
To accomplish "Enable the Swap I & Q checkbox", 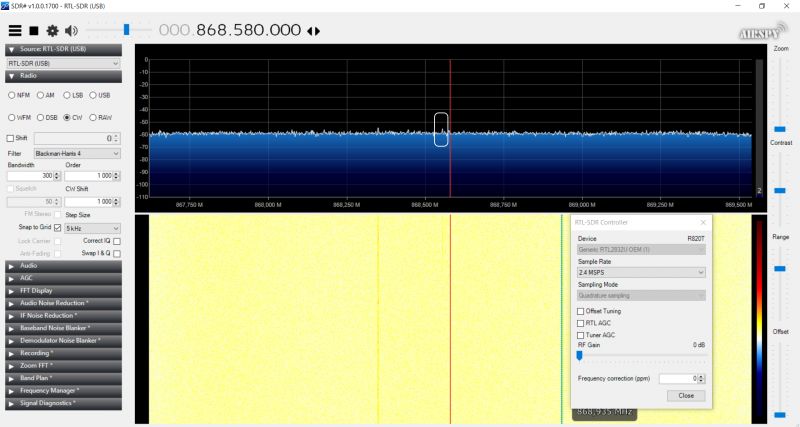I will [x=117, y=254].
